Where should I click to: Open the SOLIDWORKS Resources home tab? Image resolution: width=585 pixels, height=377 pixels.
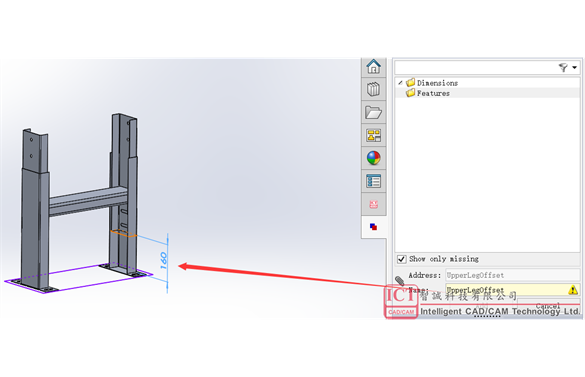coord(373,67)
